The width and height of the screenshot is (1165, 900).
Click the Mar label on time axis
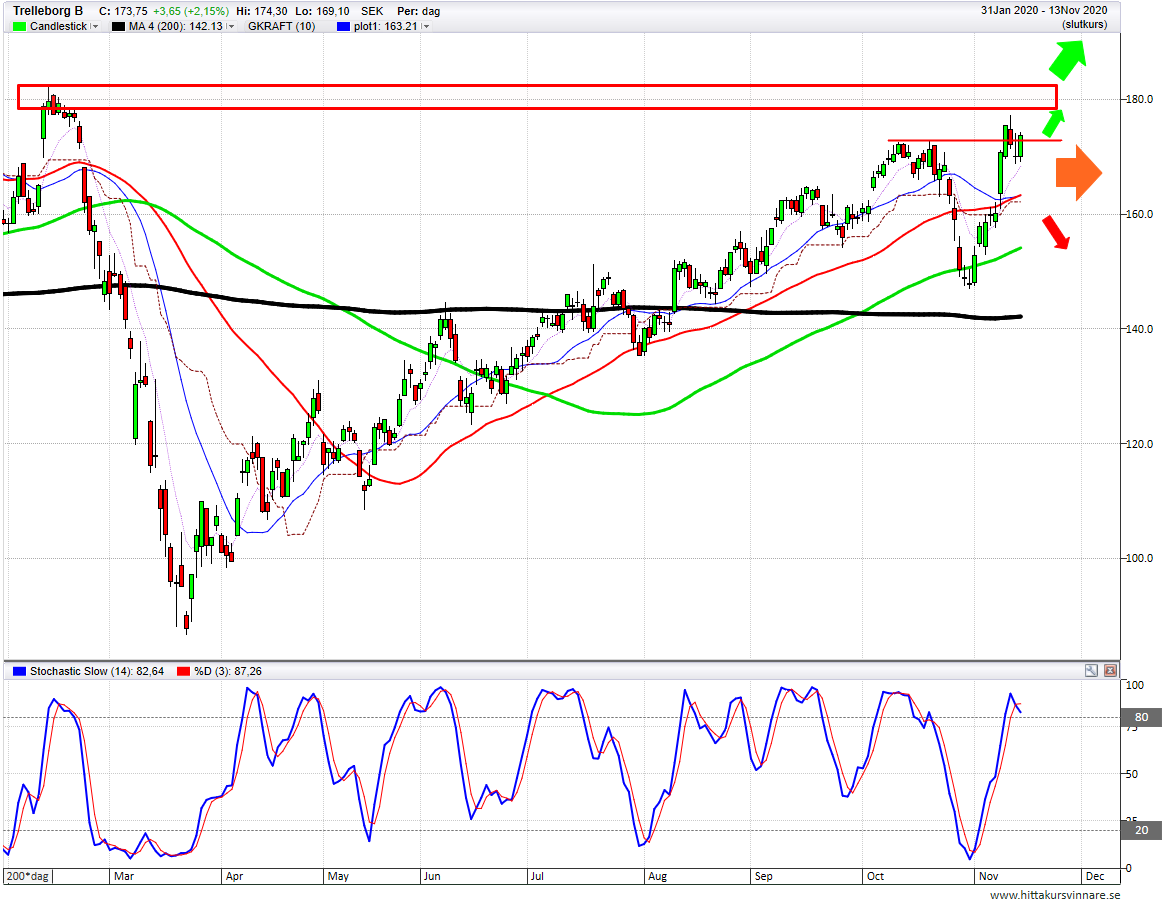tap(124, 876)
